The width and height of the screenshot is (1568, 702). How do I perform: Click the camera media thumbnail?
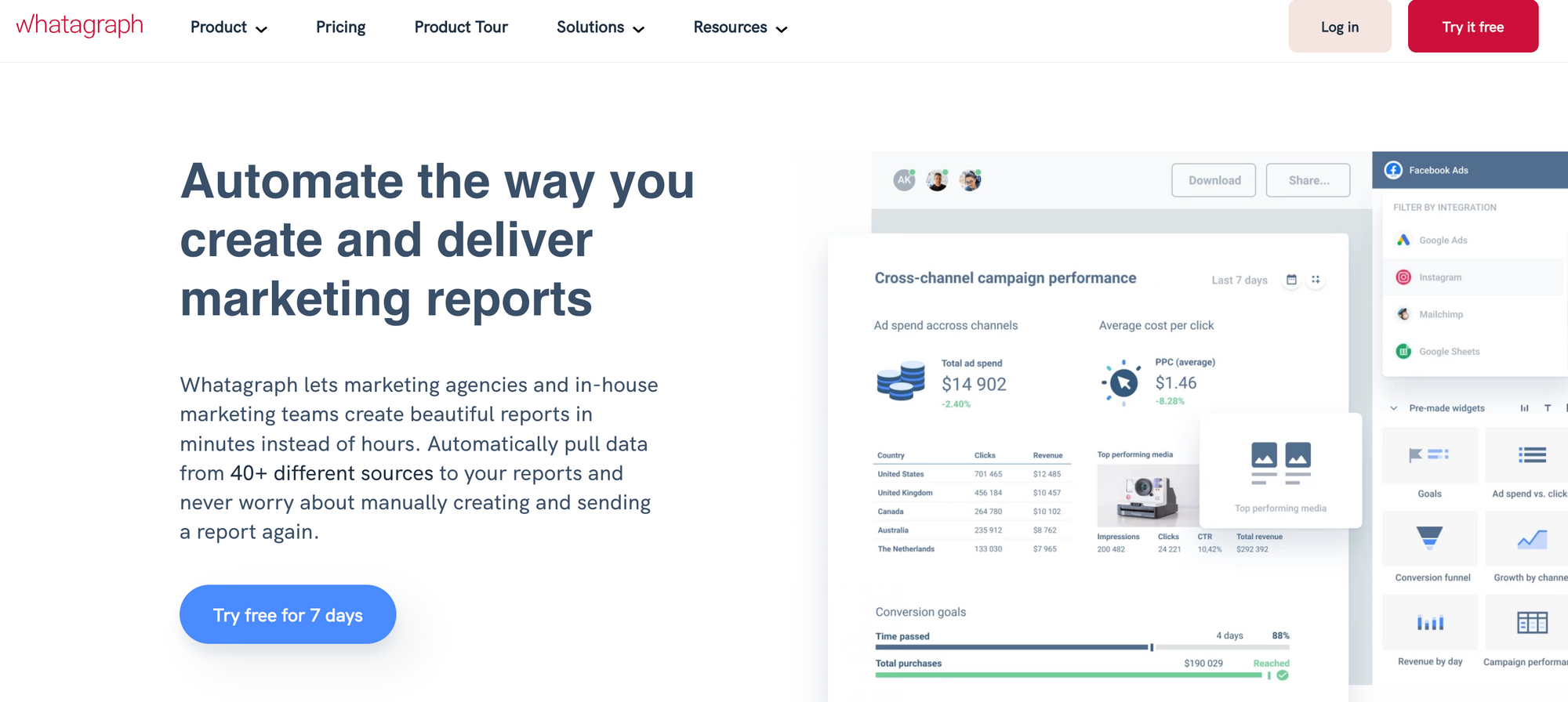click(x=1148, y=495)
